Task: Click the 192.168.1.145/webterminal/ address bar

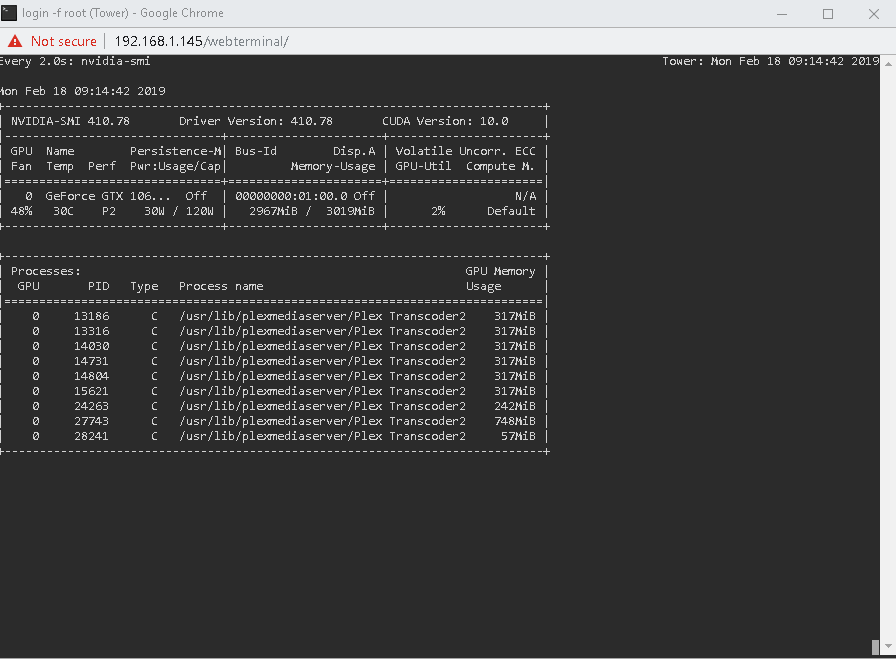Action: [201, 41]
